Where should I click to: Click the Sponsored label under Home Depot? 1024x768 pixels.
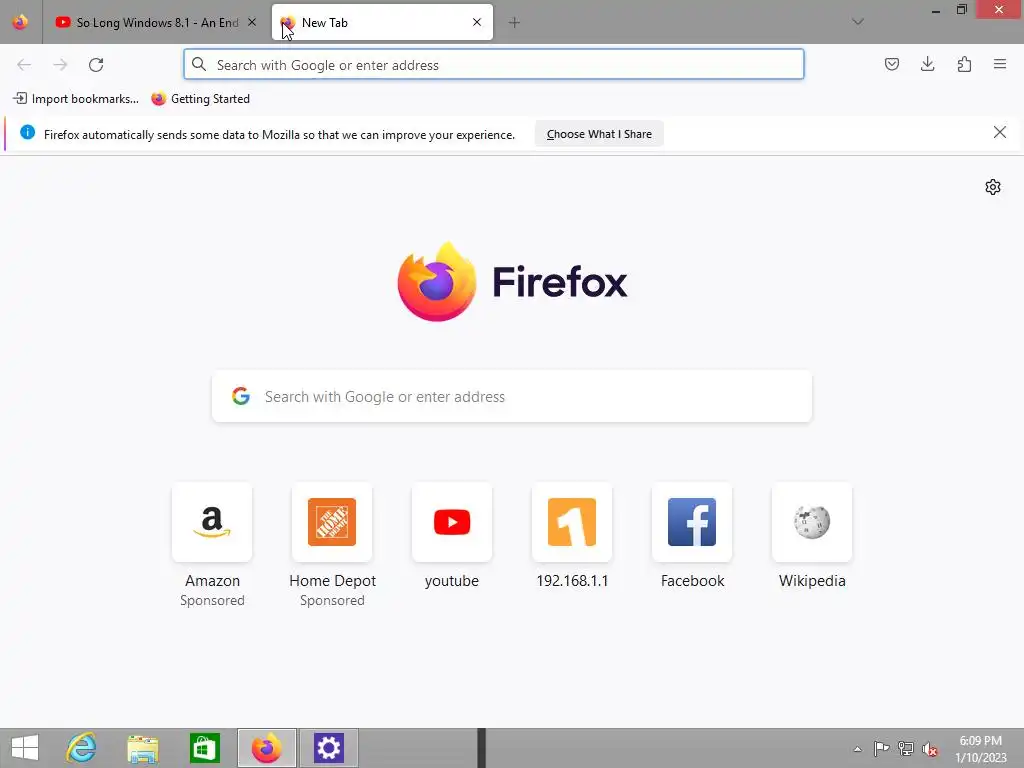pos(332,600)
